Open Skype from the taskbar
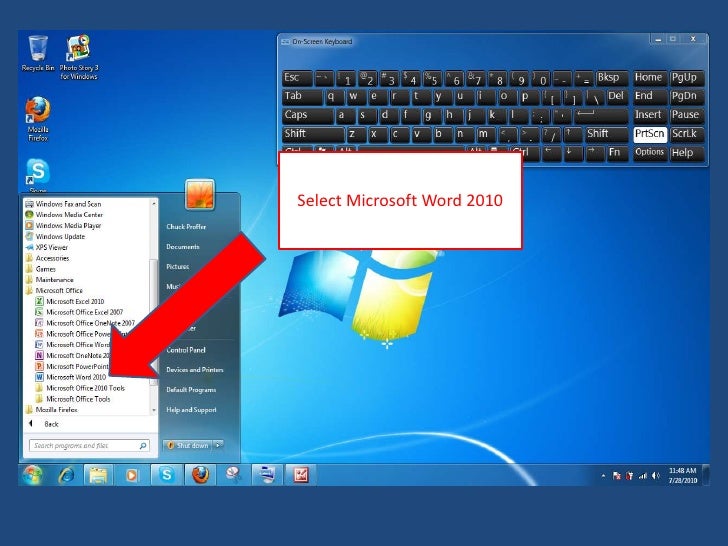This screenshot has width=728, height=546. click(x=166, y=475)
